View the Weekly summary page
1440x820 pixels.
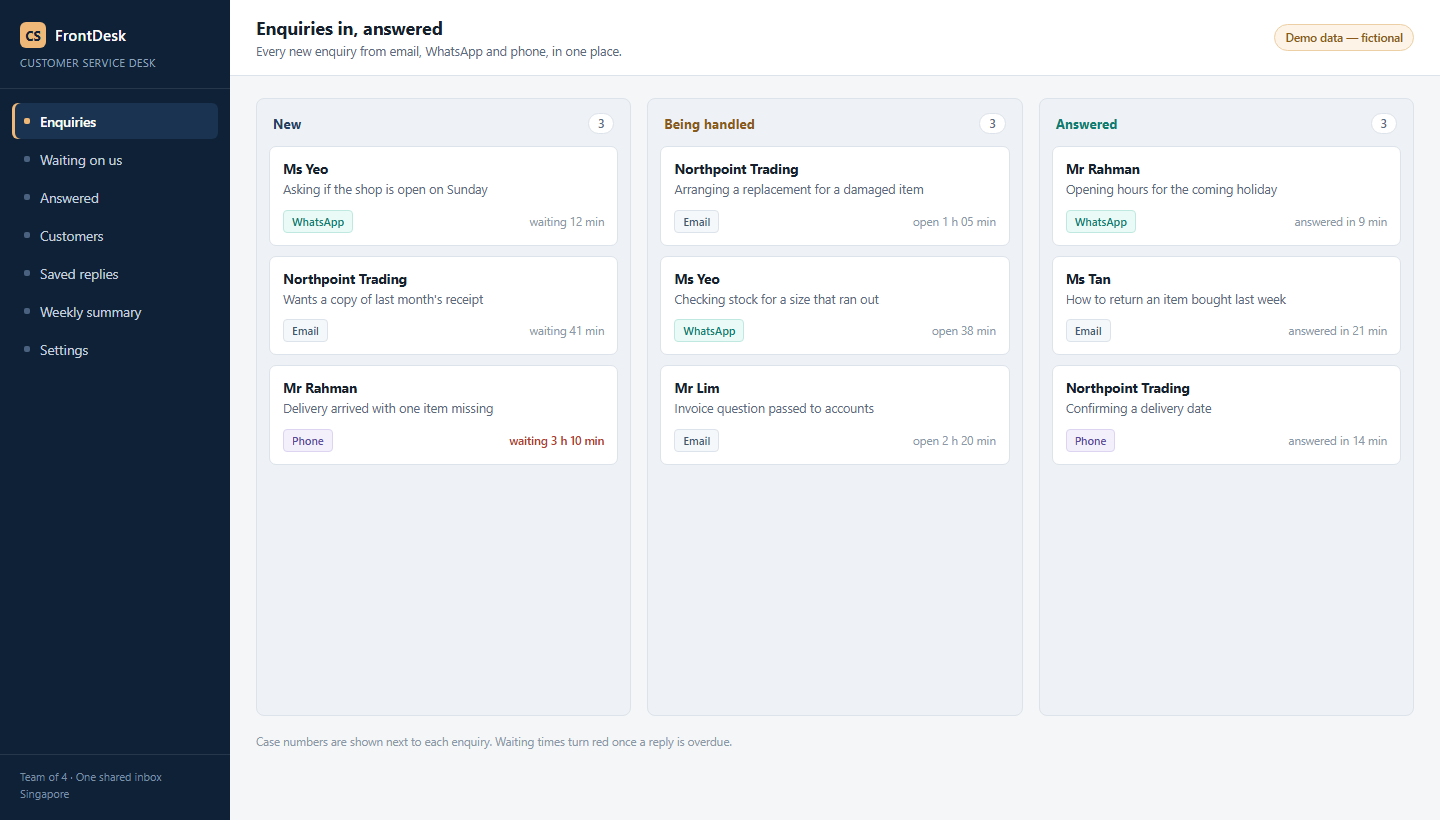click(x=115, y=312)
